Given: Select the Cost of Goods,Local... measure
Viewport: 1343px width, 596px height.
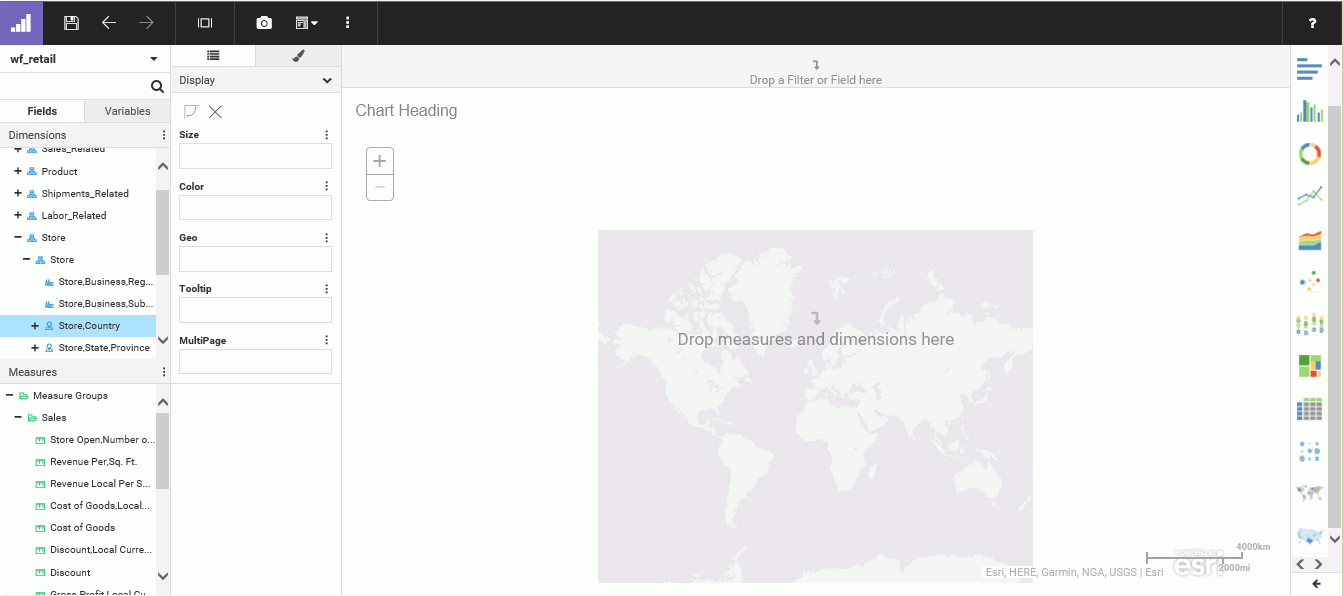Looking at the screenshot, I should [100, 506].
